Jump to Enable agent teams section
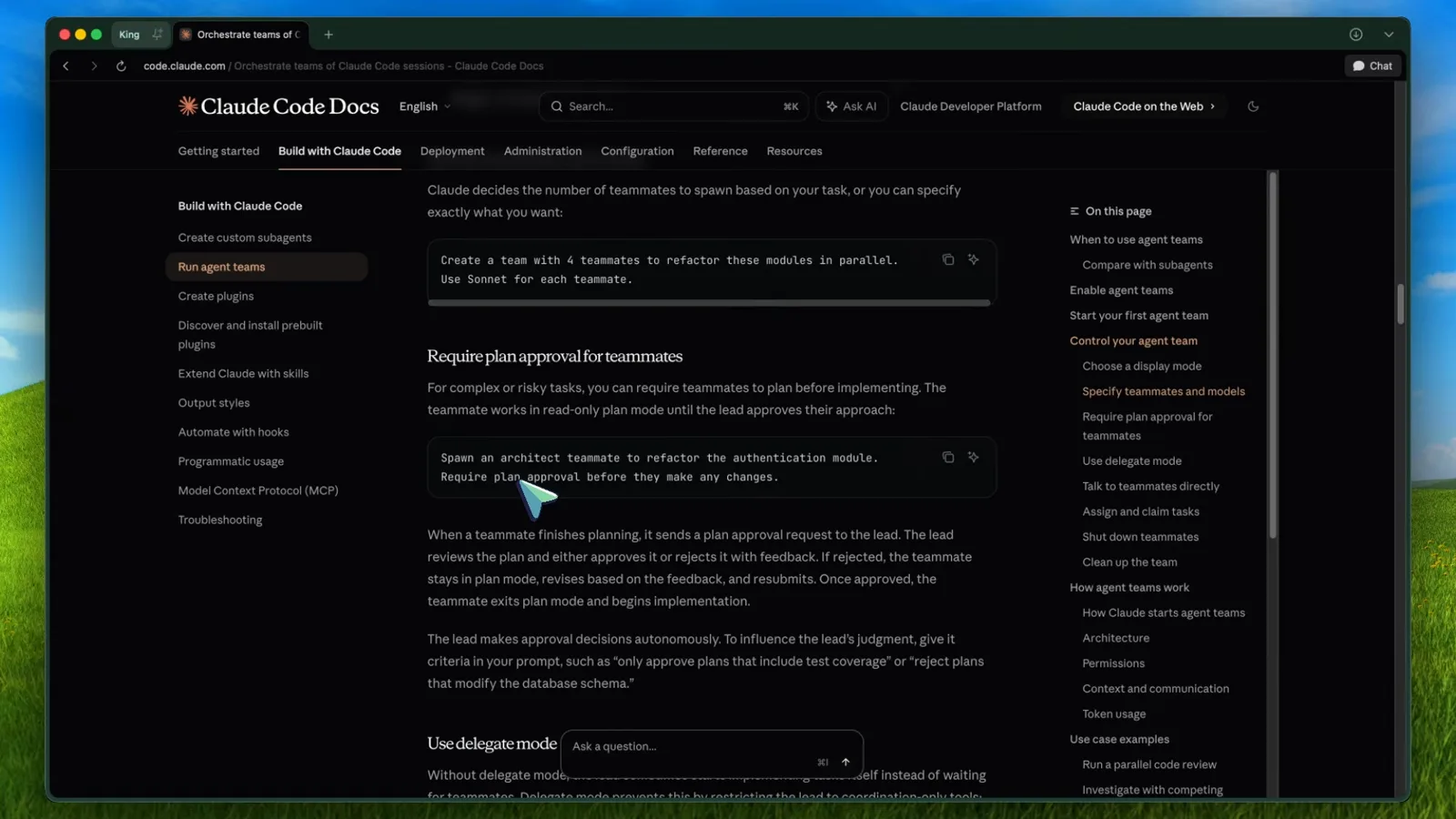 [x=1121, y=290]
